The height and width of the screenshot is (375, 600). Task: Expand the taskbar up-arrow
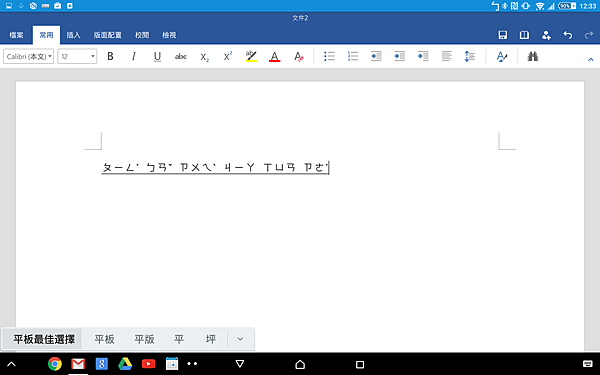tap(11, 364)
